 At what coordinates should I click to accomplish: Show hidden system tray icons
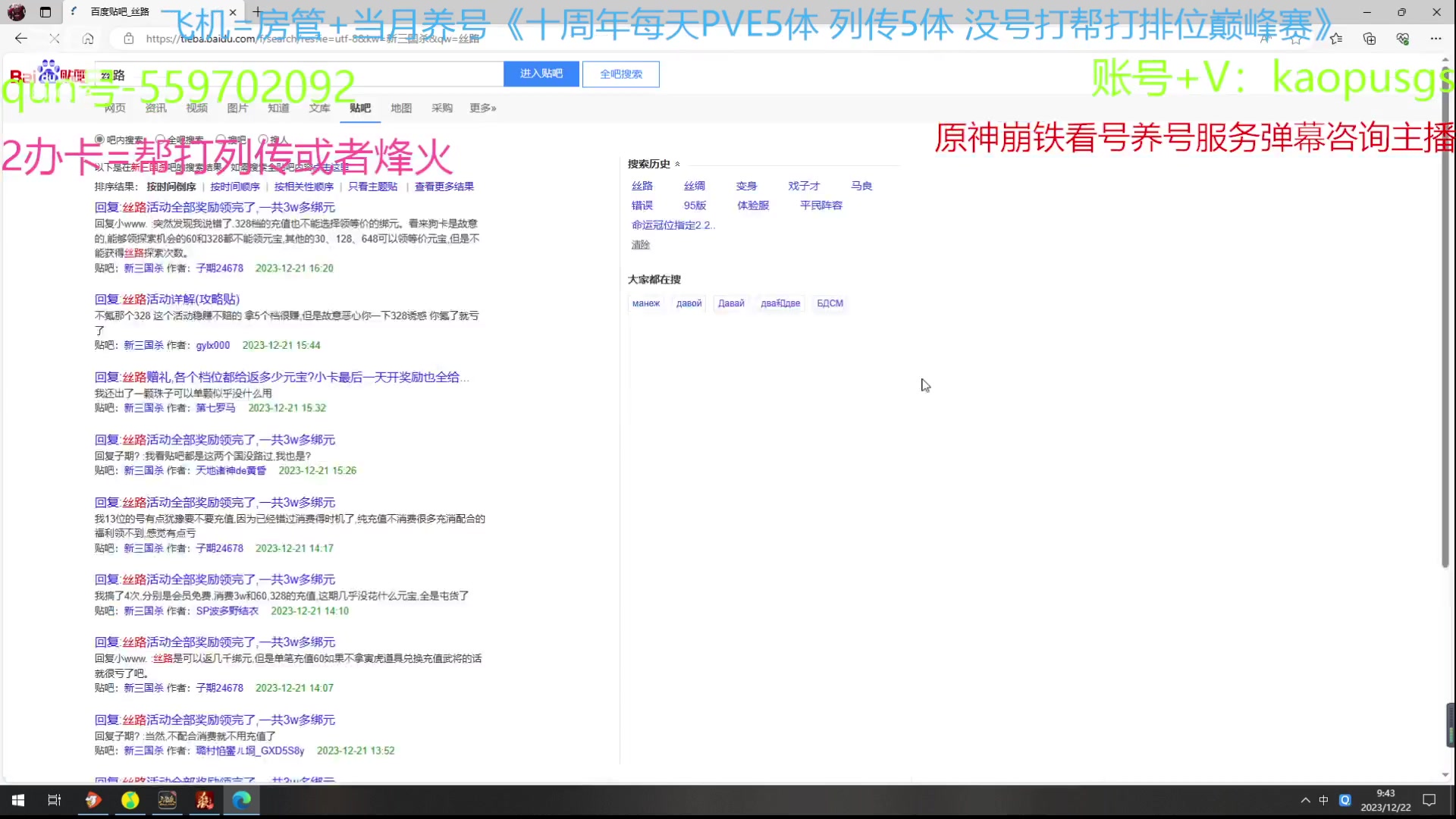(1305, 800)
